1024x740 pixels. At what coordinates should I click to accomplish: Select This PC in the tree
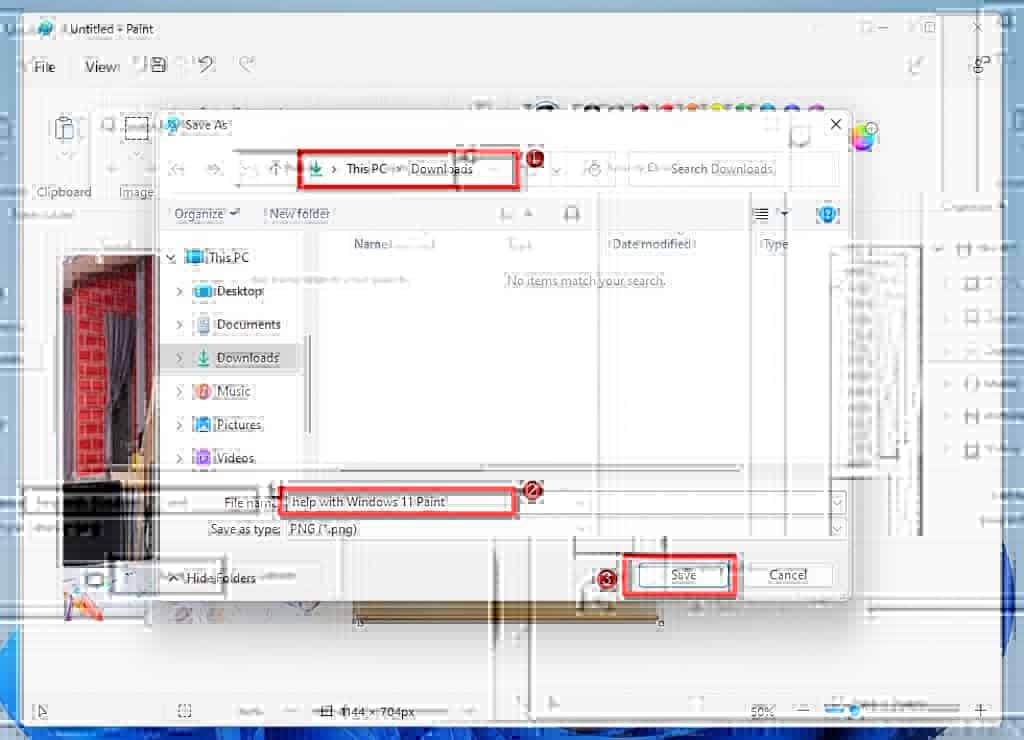(229, 257)
